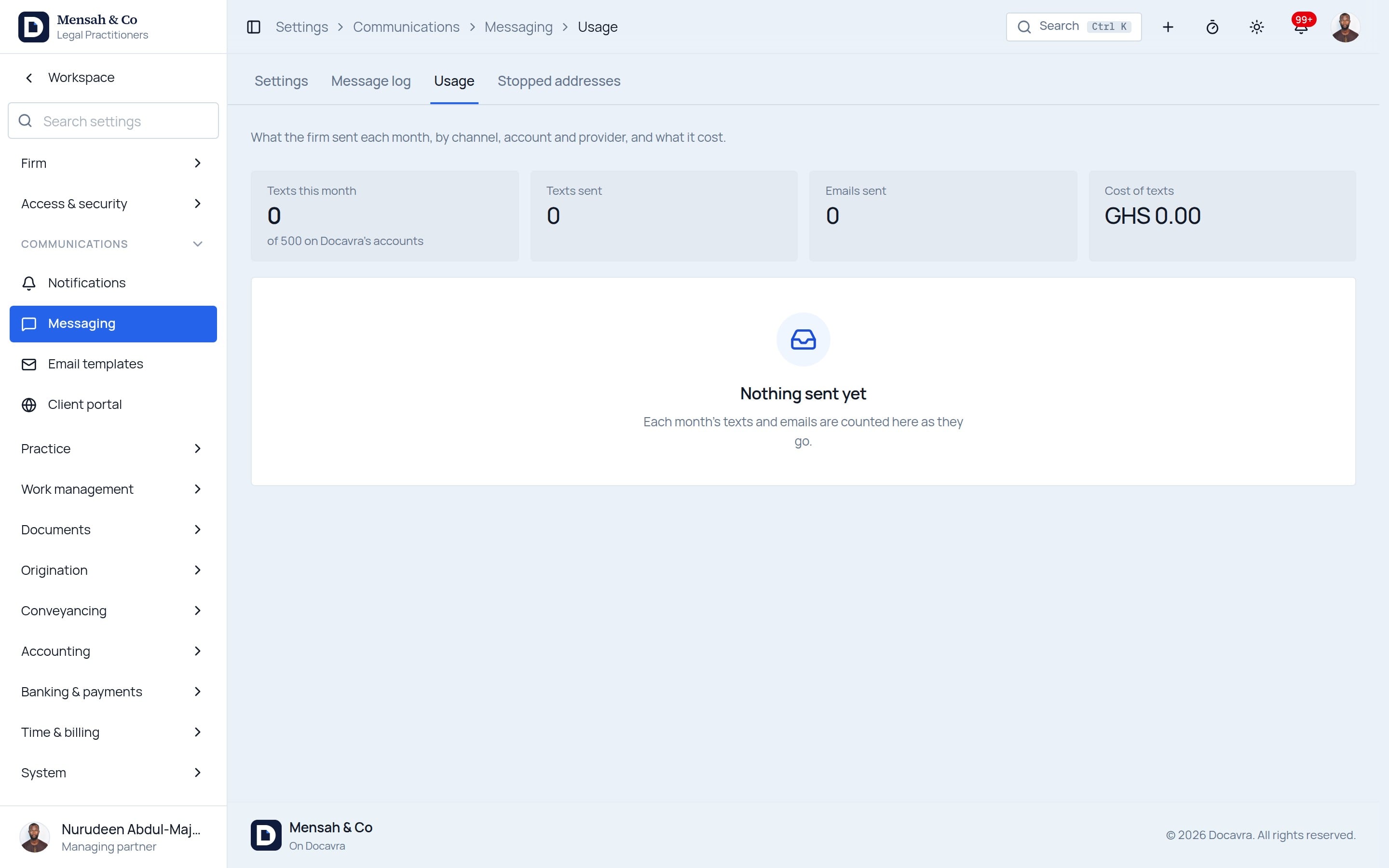Collapse the COMMUNICATIONS section
This screenshot has width=1389, height=868.
tap(113, 244)
